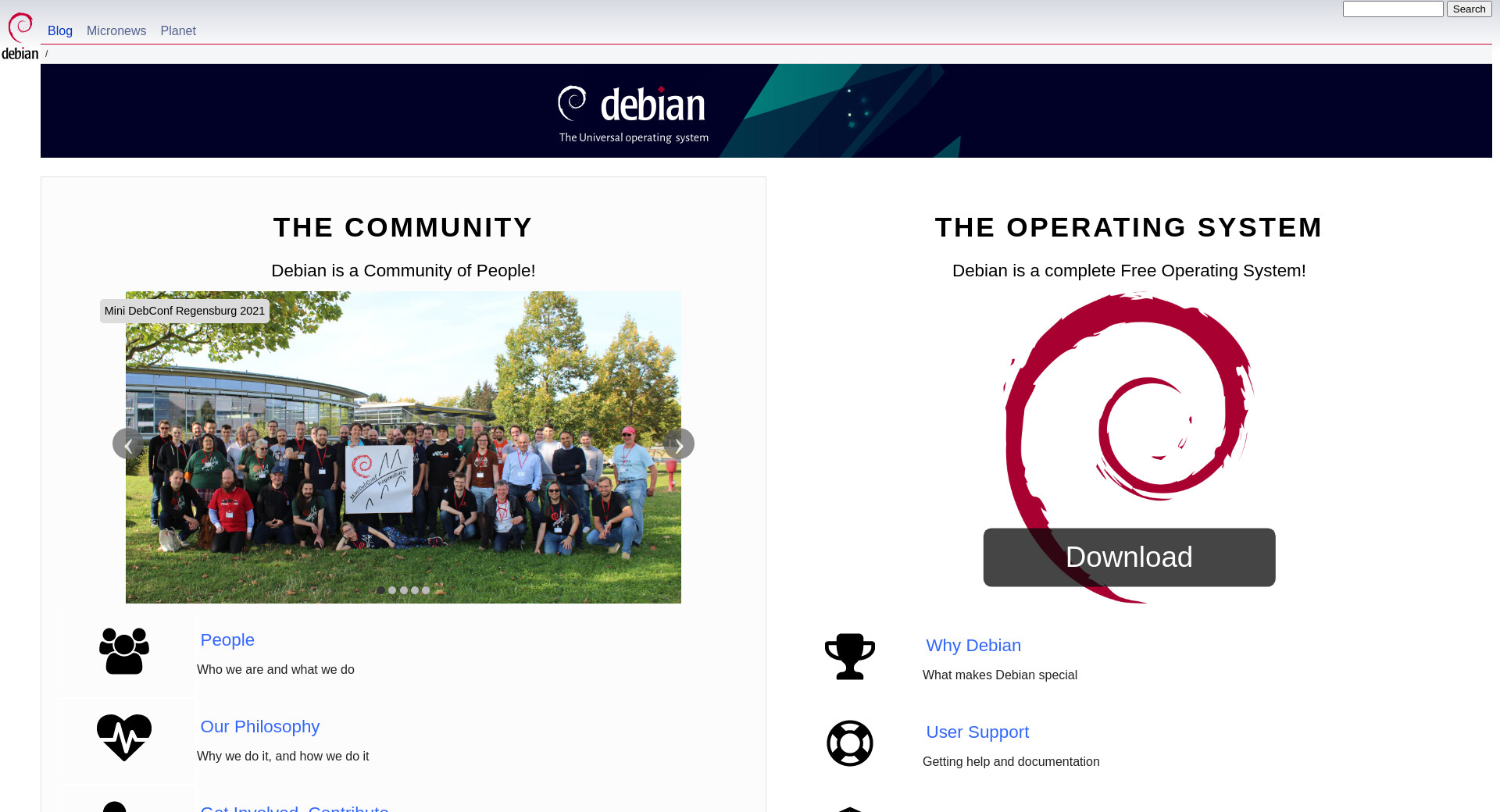Viewport: 1500px width, 812px height.
Task: Click the lifebuoy User Support icon
Action: 850,743
